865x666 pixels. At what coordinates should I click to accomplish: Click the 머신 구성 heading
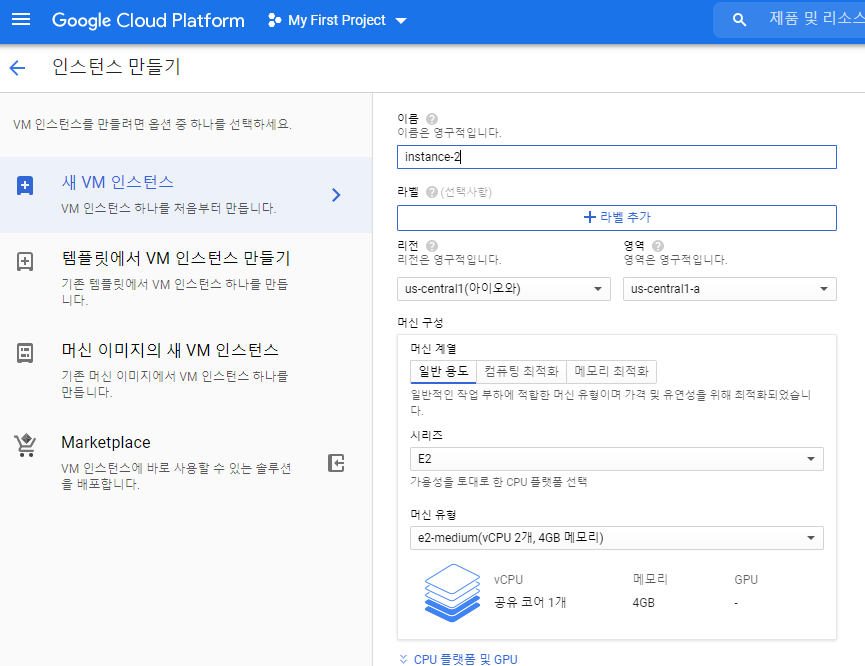pos(420,323)
